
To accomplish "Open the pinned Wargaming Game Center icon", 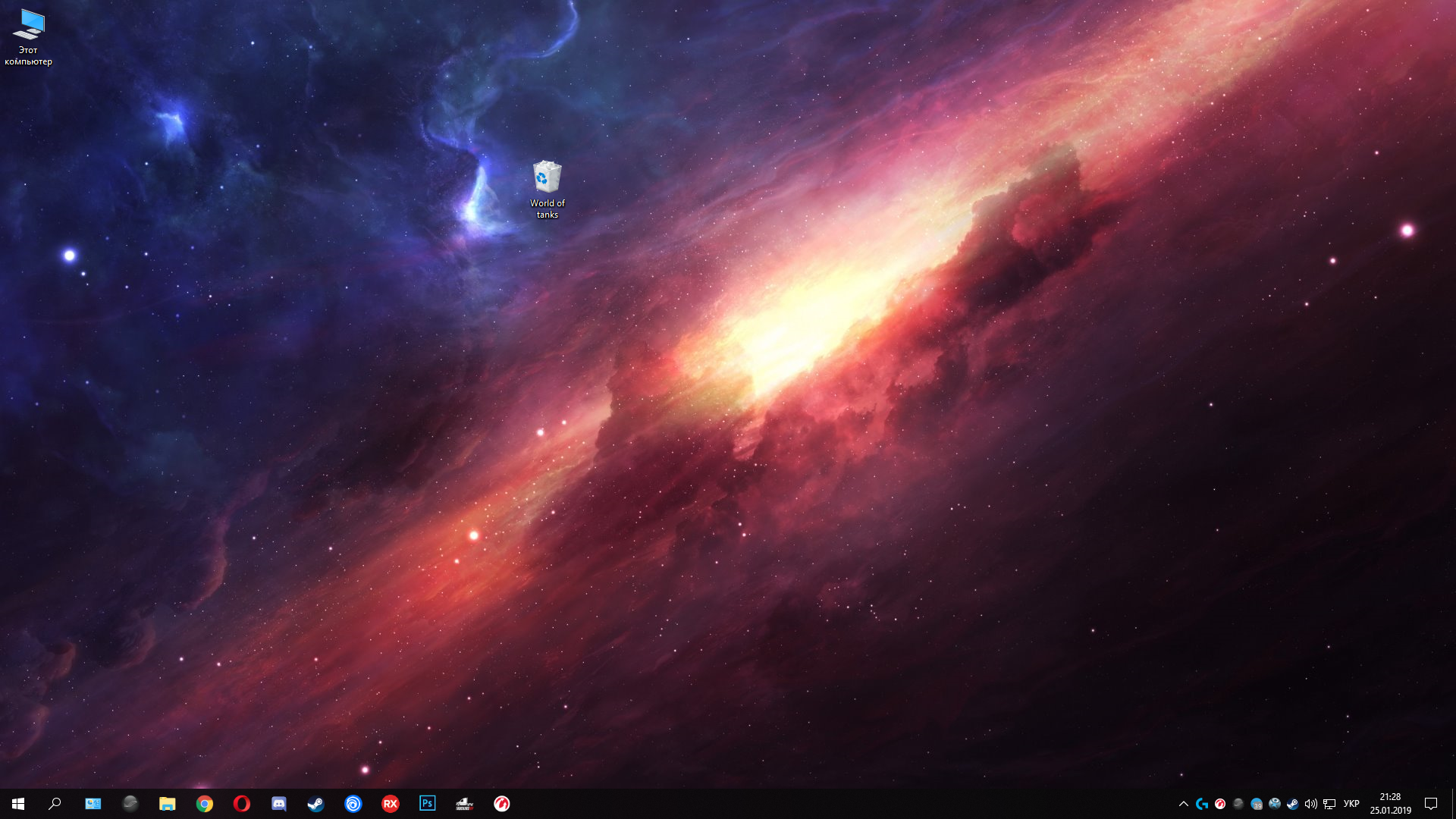I will click(x=501, y=804).
